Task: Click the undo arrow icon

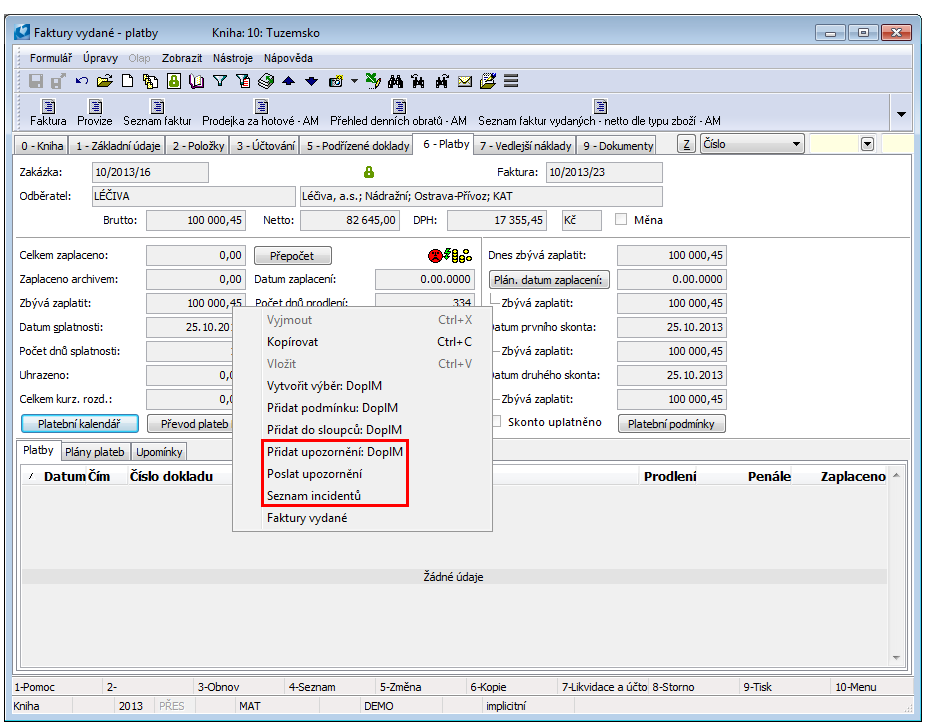Action: (x=81, y=81)
